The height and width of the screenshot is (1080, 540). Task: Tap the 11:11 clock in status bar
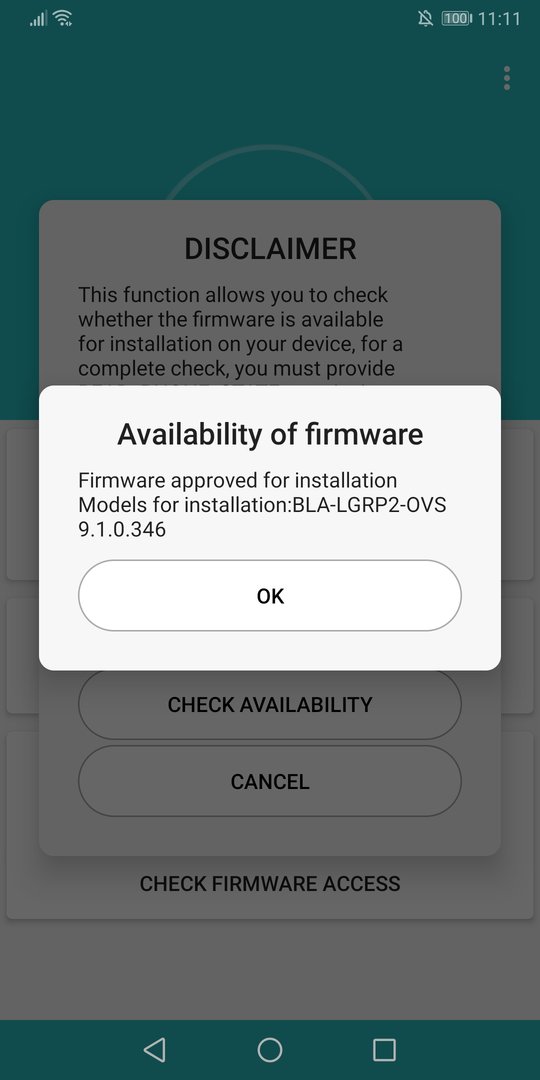(499, 19)
